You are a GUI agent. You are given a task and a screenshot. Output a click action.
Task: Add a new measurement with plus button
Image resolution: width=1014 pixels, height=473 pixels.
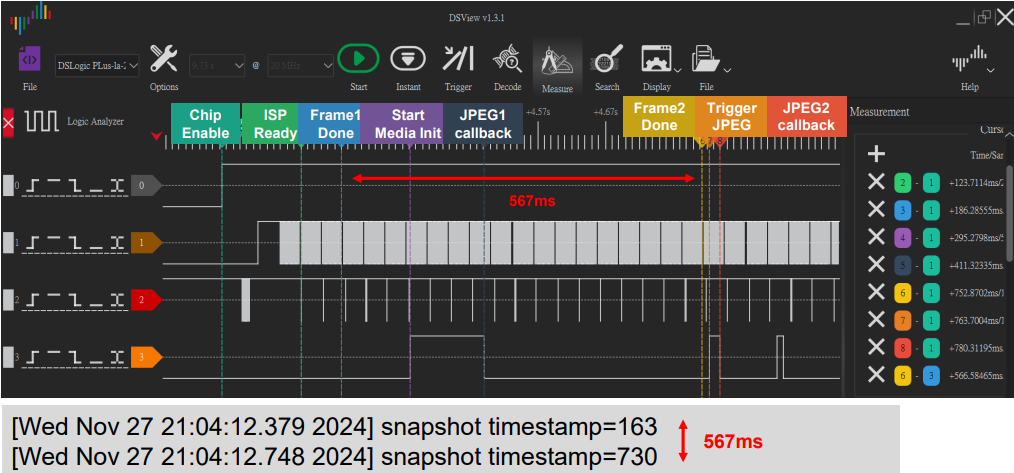pos(876,153)
